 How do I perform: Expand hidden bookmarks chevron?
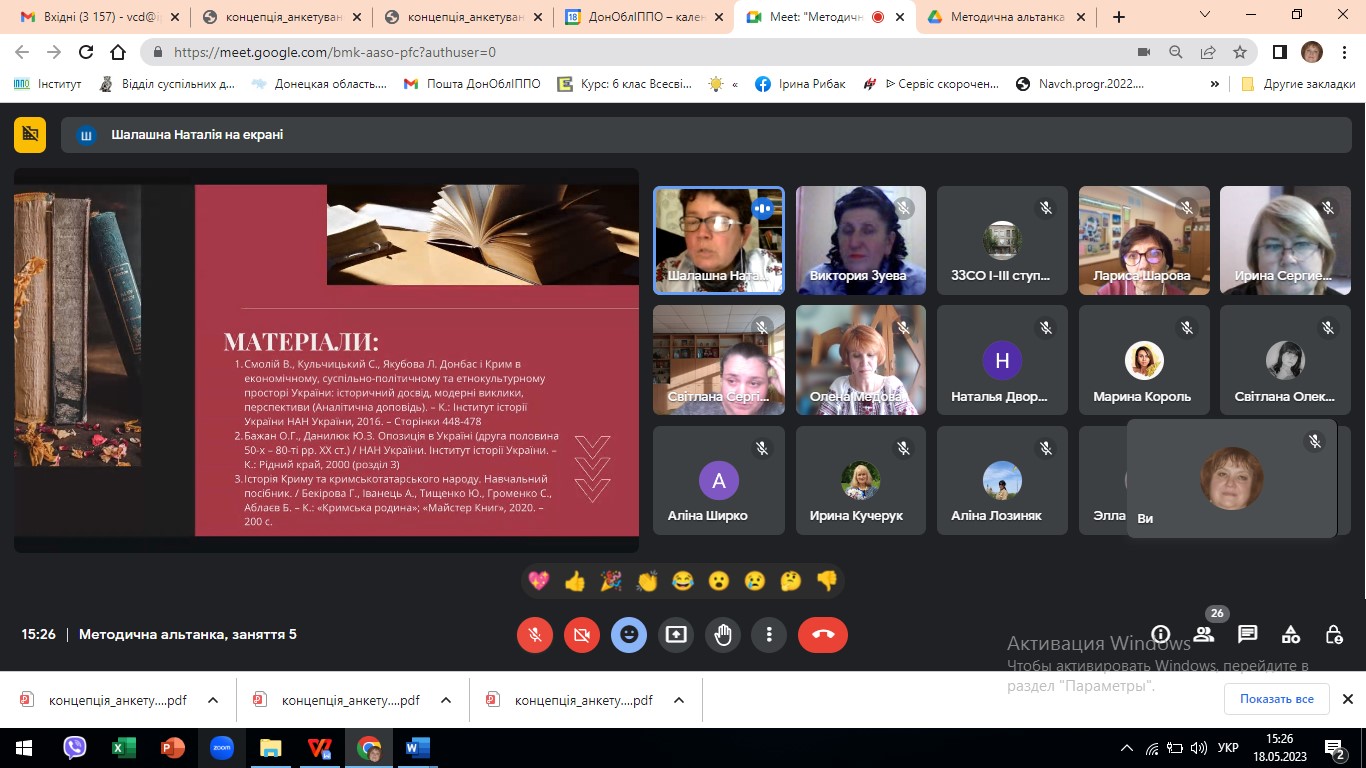pos(1215,84)
